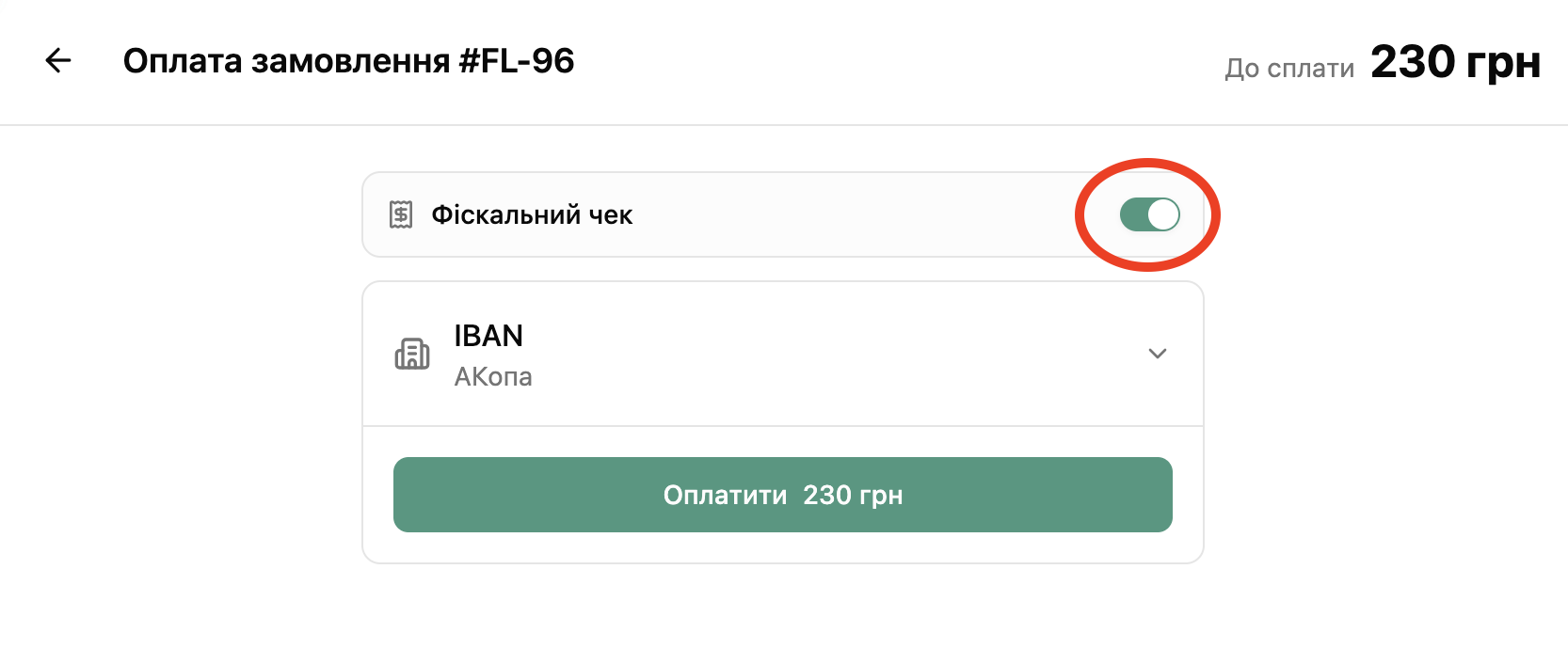Viewport: 1568px width, 664px height.
Task: Click the empty space in IBAN row
Action: 828,354
